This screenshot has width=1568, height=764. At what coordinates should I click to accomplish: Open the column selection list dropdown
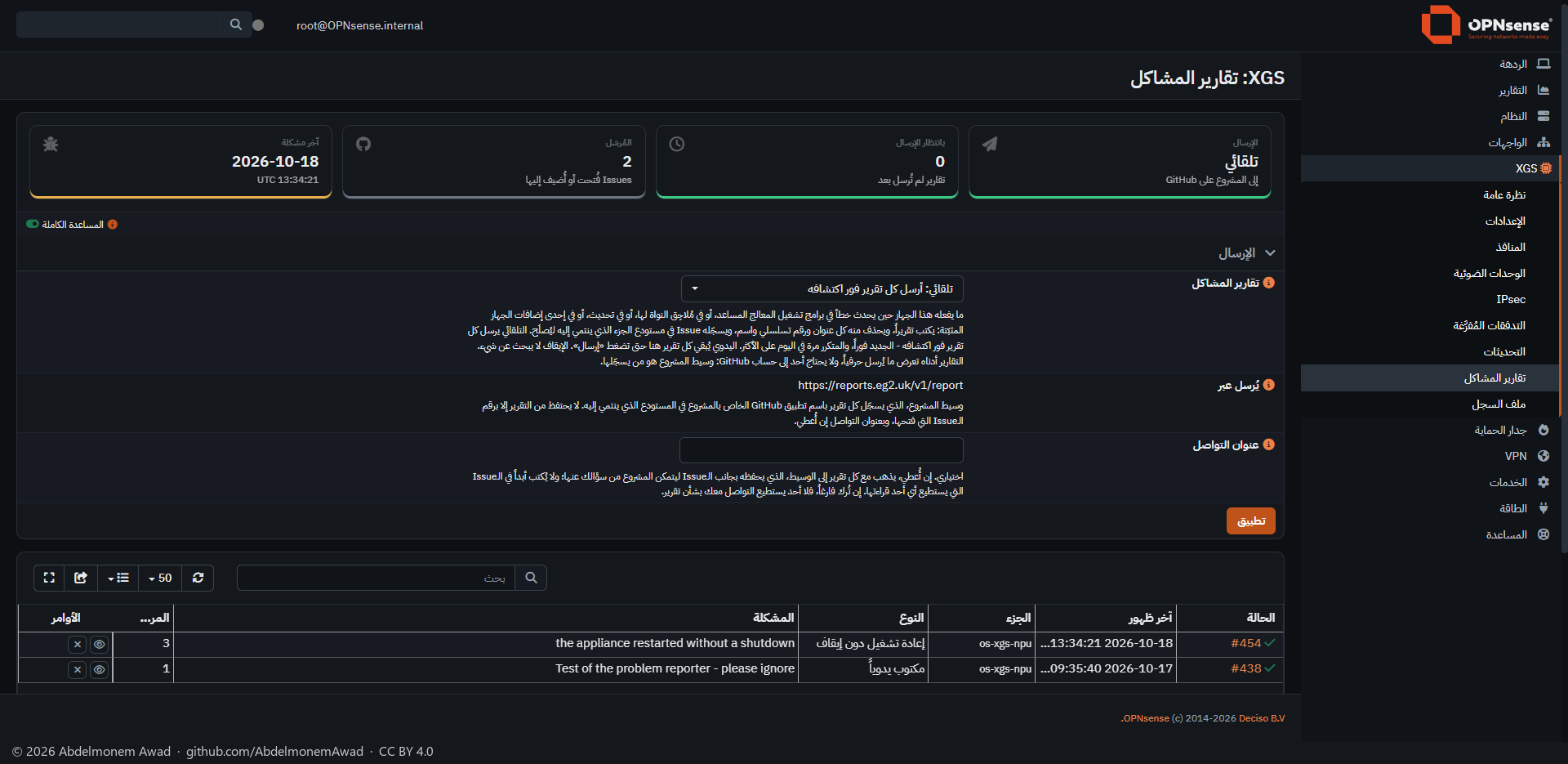(x=118, y=578)
